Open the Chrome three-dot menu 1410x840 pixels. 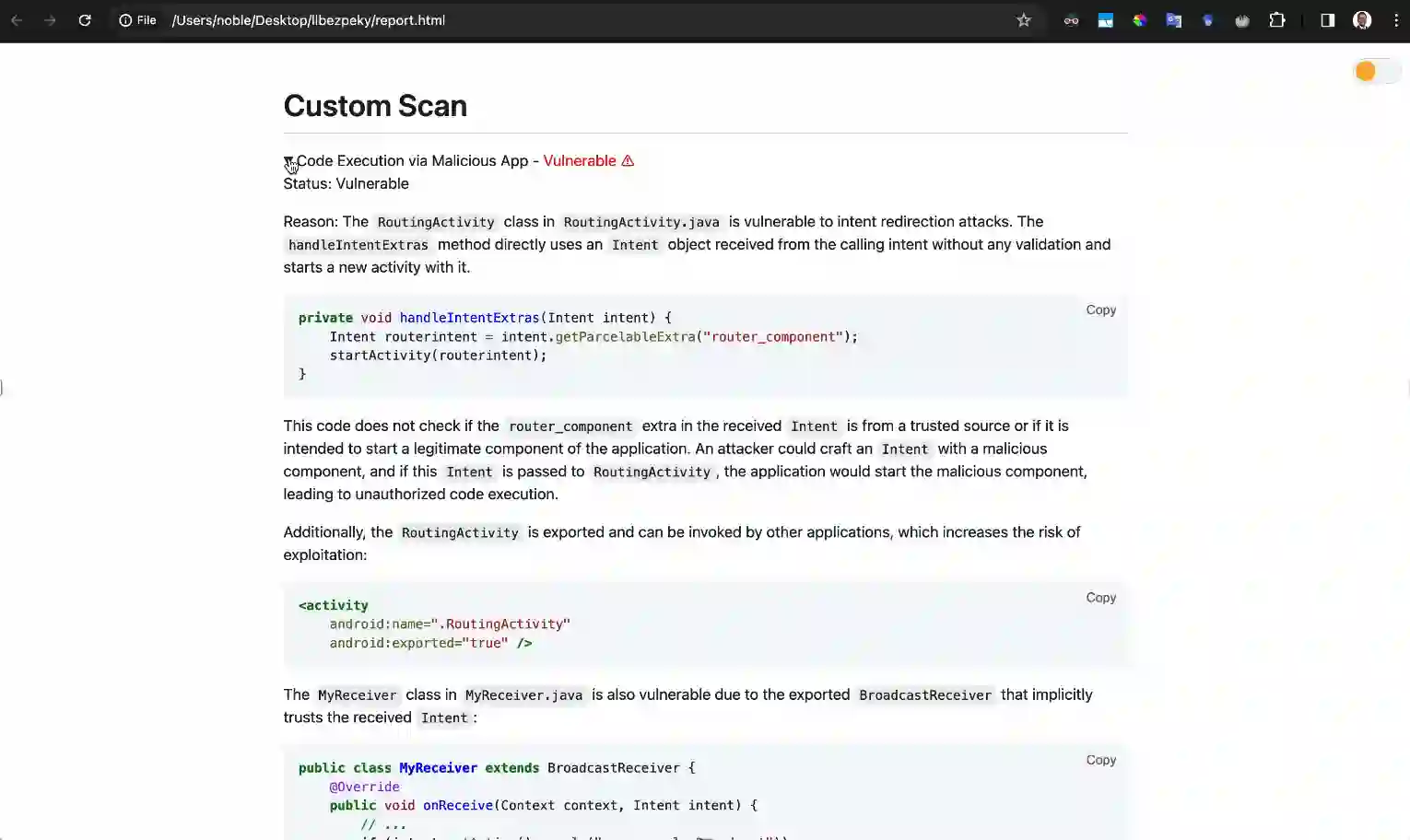[1396, 20]
